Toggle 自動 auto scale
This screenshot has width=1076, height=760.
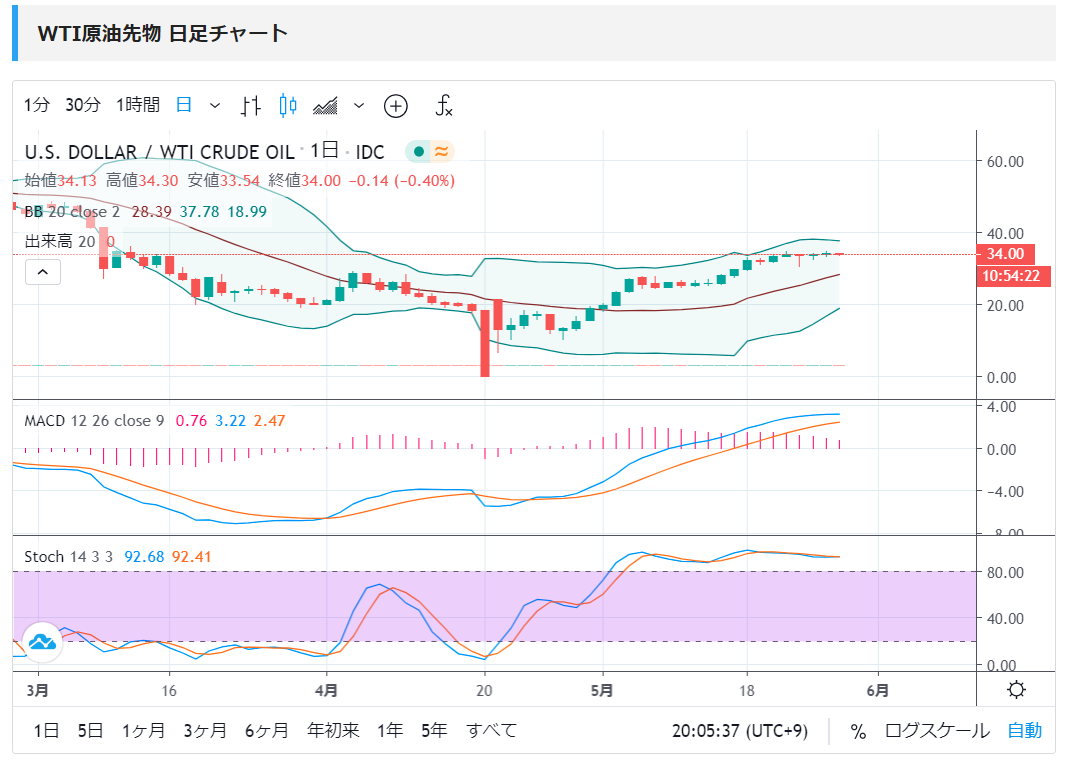[x=1025, y=731]
